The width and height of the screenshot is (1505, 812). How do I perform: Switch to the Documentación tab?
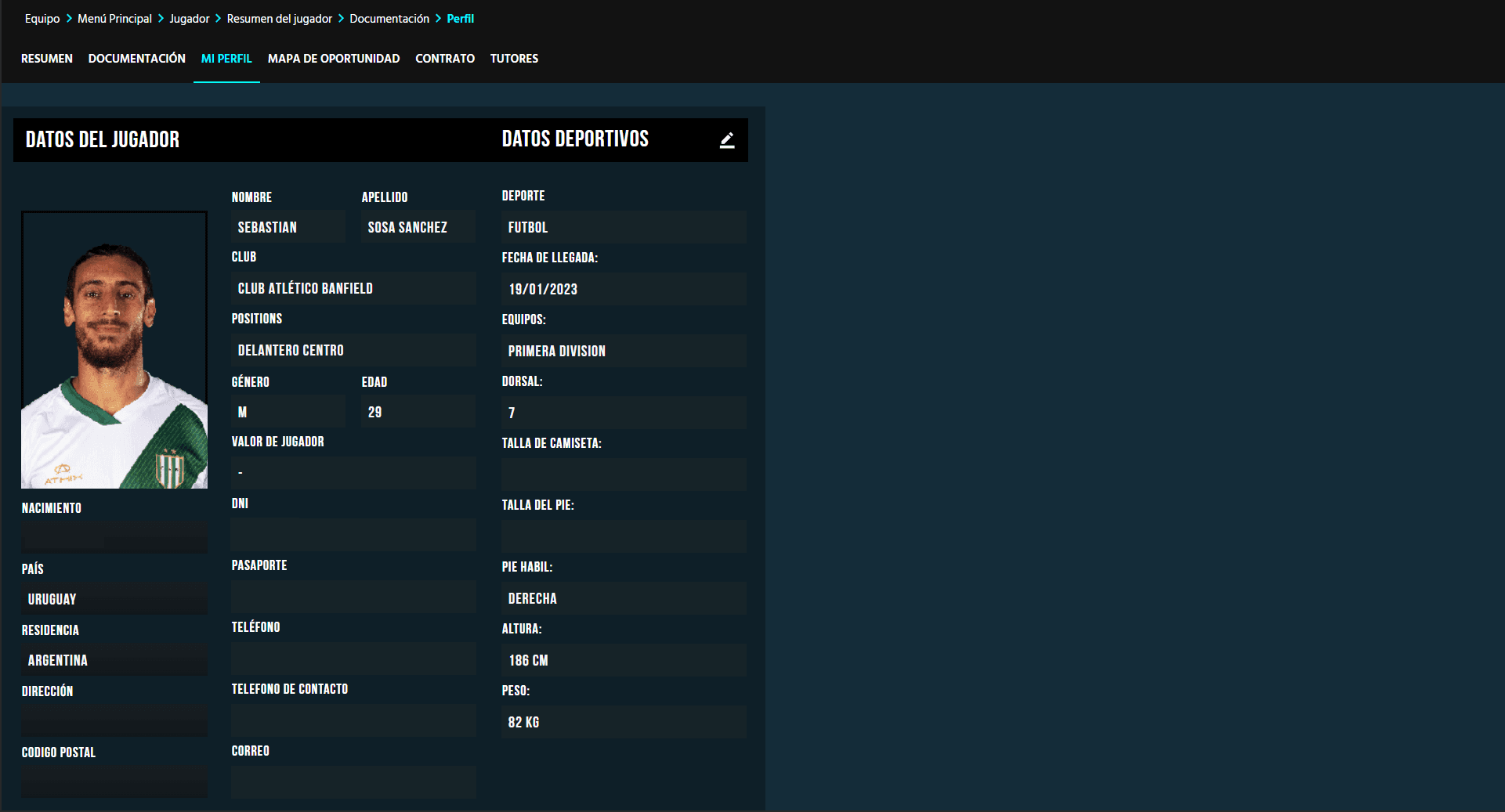tap(137, 59)
